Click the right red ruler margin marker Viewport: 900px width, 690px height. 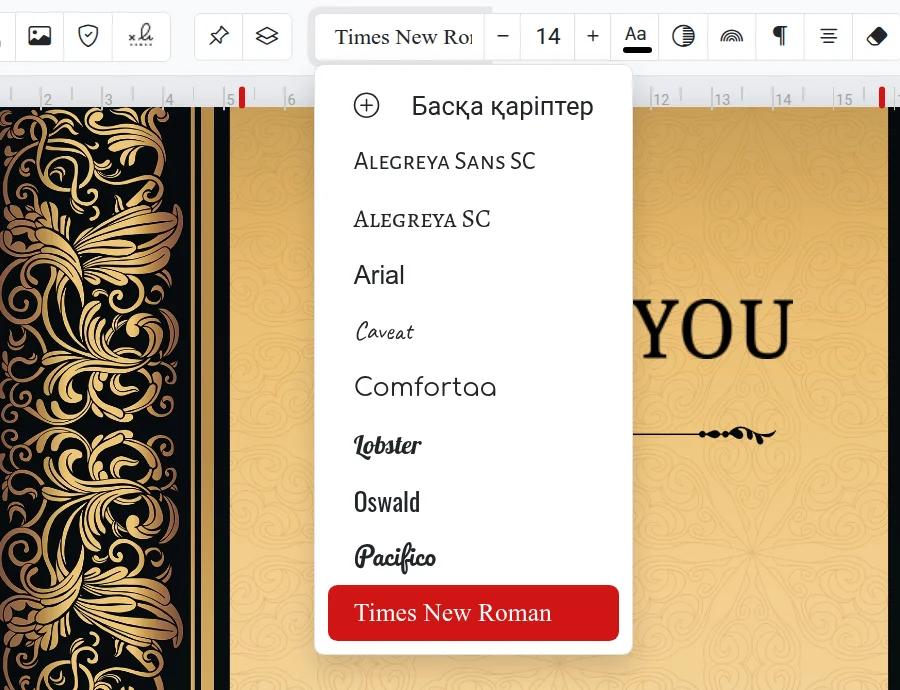[882, 97]
